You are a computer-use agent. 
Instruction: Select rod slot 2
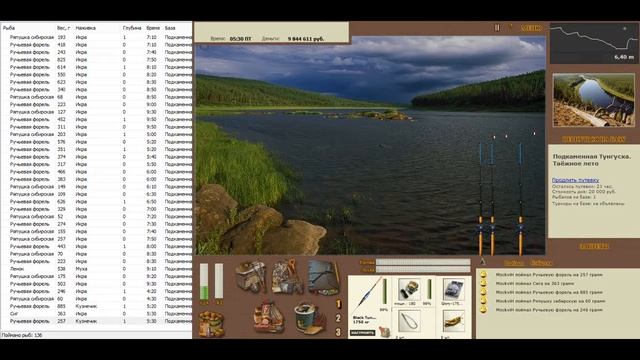point(338,318)
